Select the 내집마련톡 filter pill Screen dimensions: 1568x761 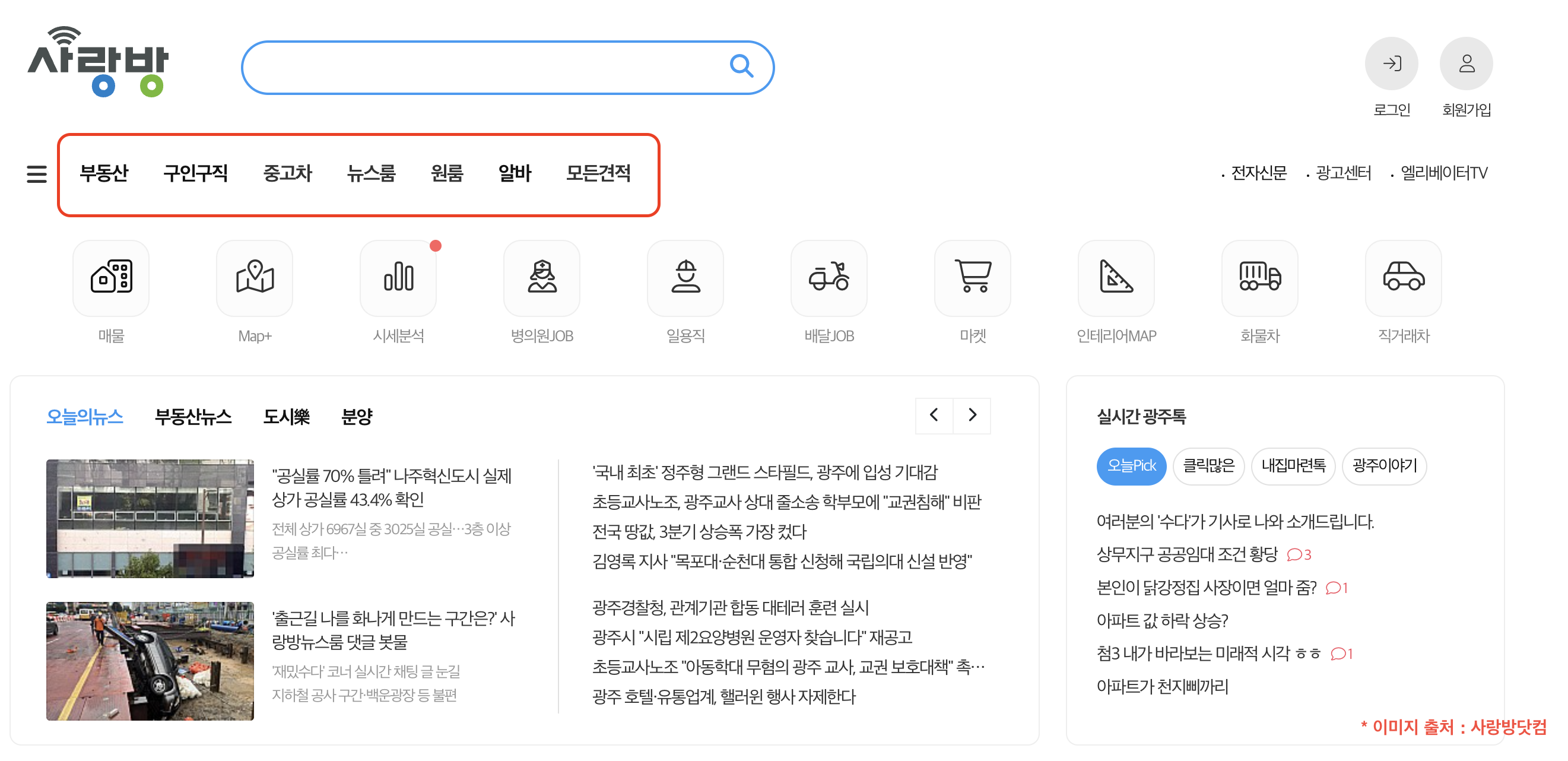pyautogui.click(x=1293, y=466)
